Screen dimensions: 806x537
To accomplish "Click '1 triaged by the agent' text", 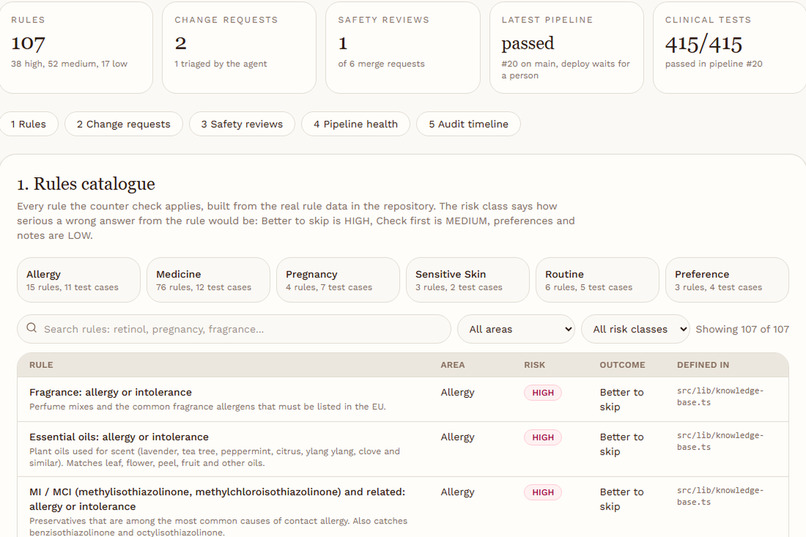I will pyautogui.click(x=221, y=64).
